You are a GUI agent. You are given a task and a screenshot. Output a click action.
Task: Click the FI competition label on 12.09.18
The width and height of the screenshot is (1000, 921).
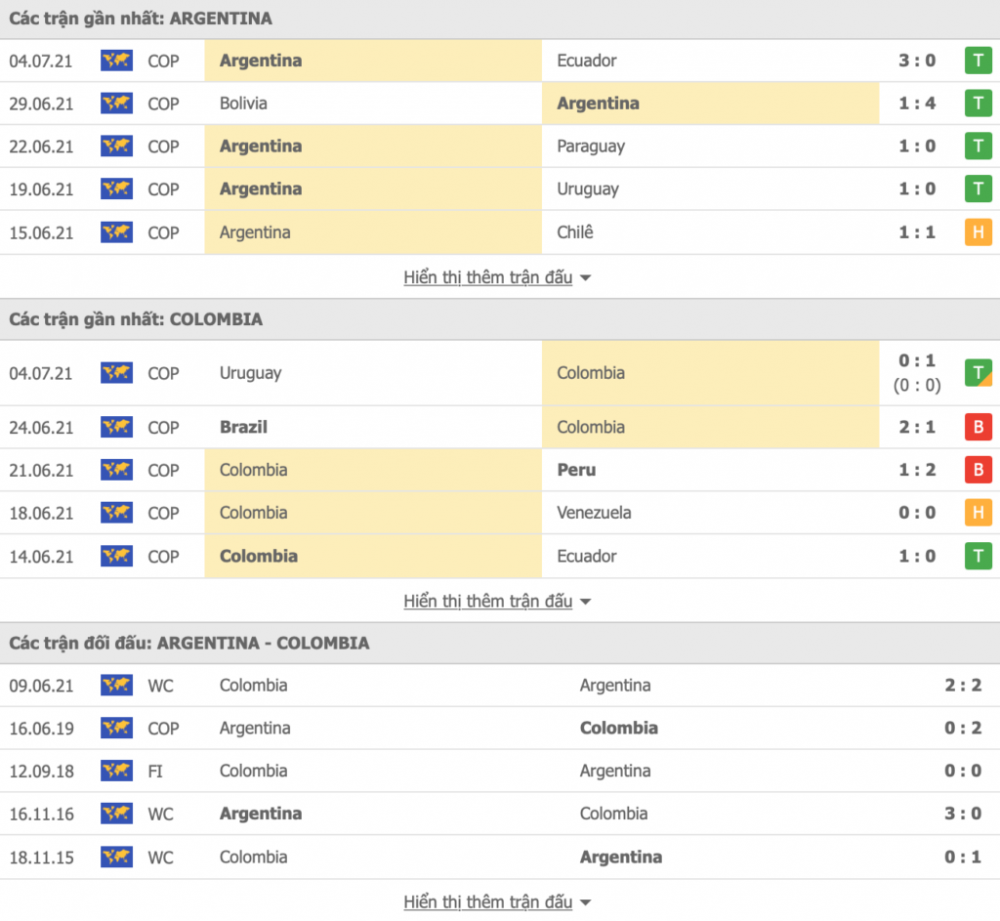(x=155, y=771)
